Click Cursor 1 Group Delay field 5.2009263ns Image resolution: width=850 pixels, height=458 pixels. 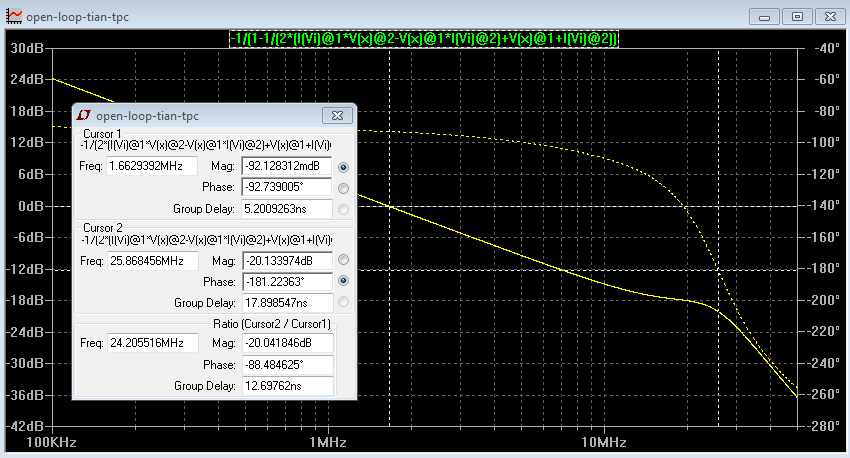[287, 209]
